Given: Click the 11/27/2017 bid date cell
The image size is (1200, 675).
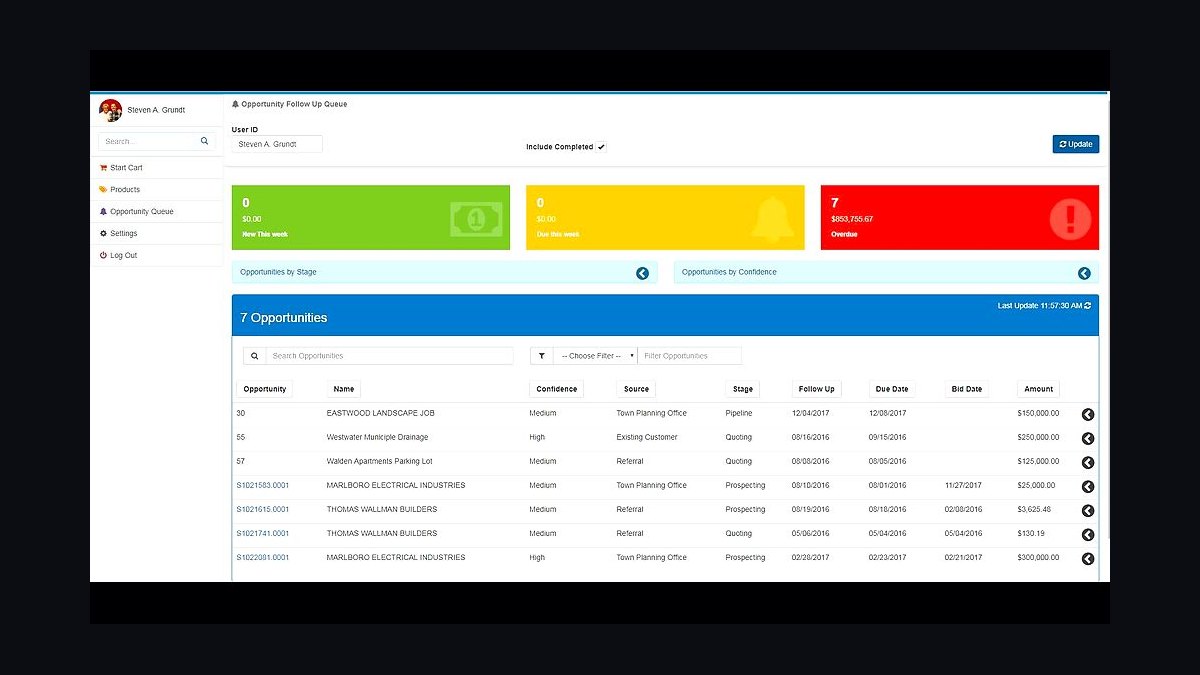Looking at the screenshot, I should pyautogui.click(x=963, y=485).
